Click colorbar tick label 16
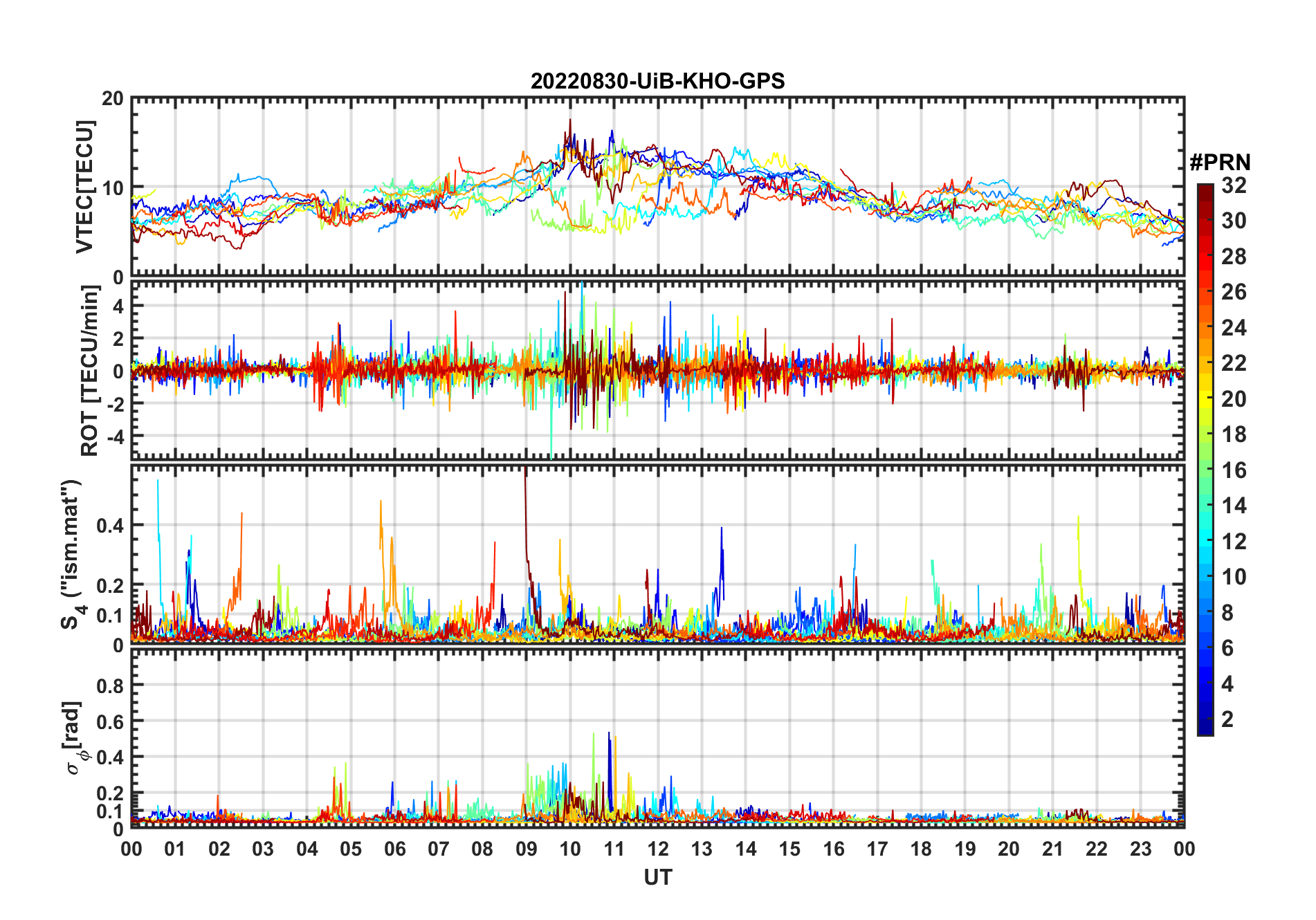 pos(1234,470)
